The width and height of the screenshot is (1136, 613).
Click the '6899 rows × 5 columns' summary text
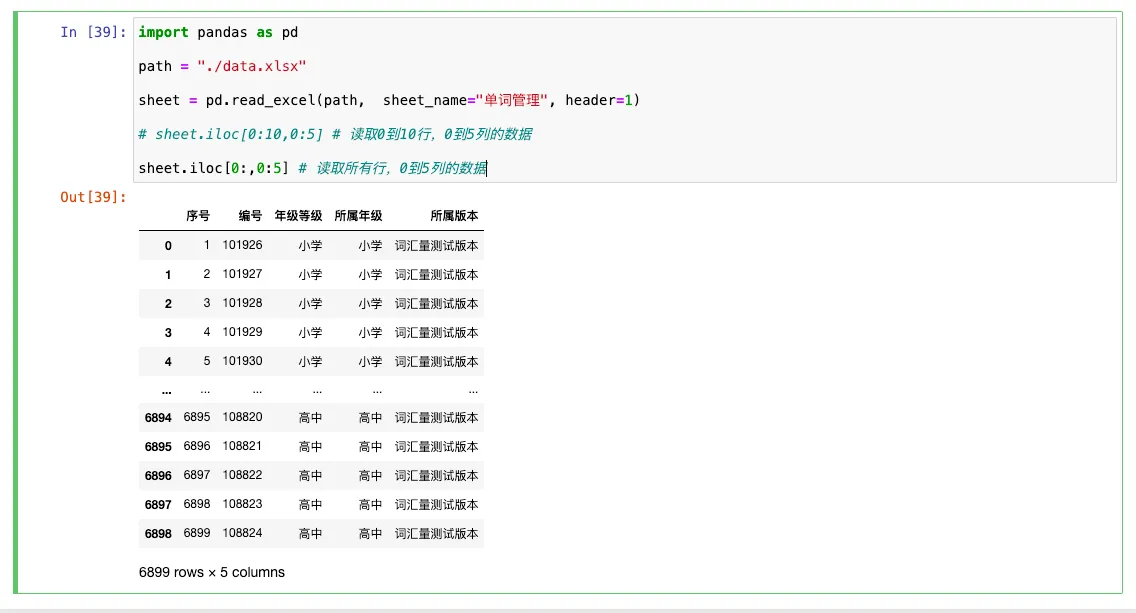point(212,573)
